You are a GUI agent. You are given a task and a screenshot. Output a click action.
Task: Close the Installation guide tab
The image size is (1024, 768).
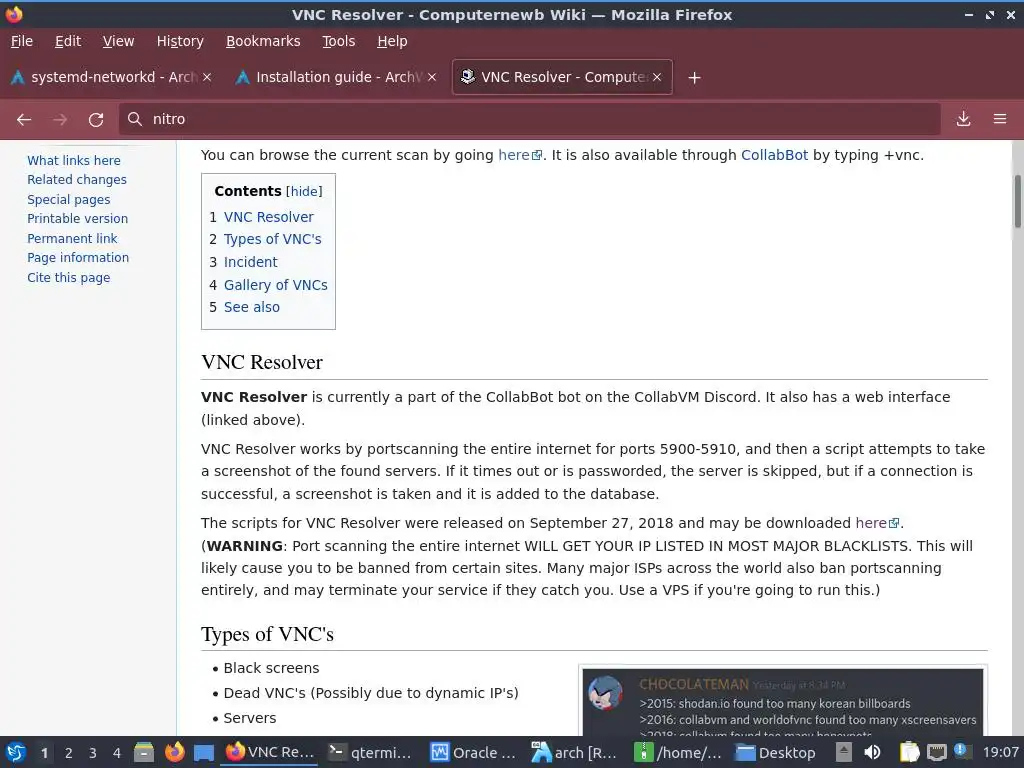tap(432, 77)
